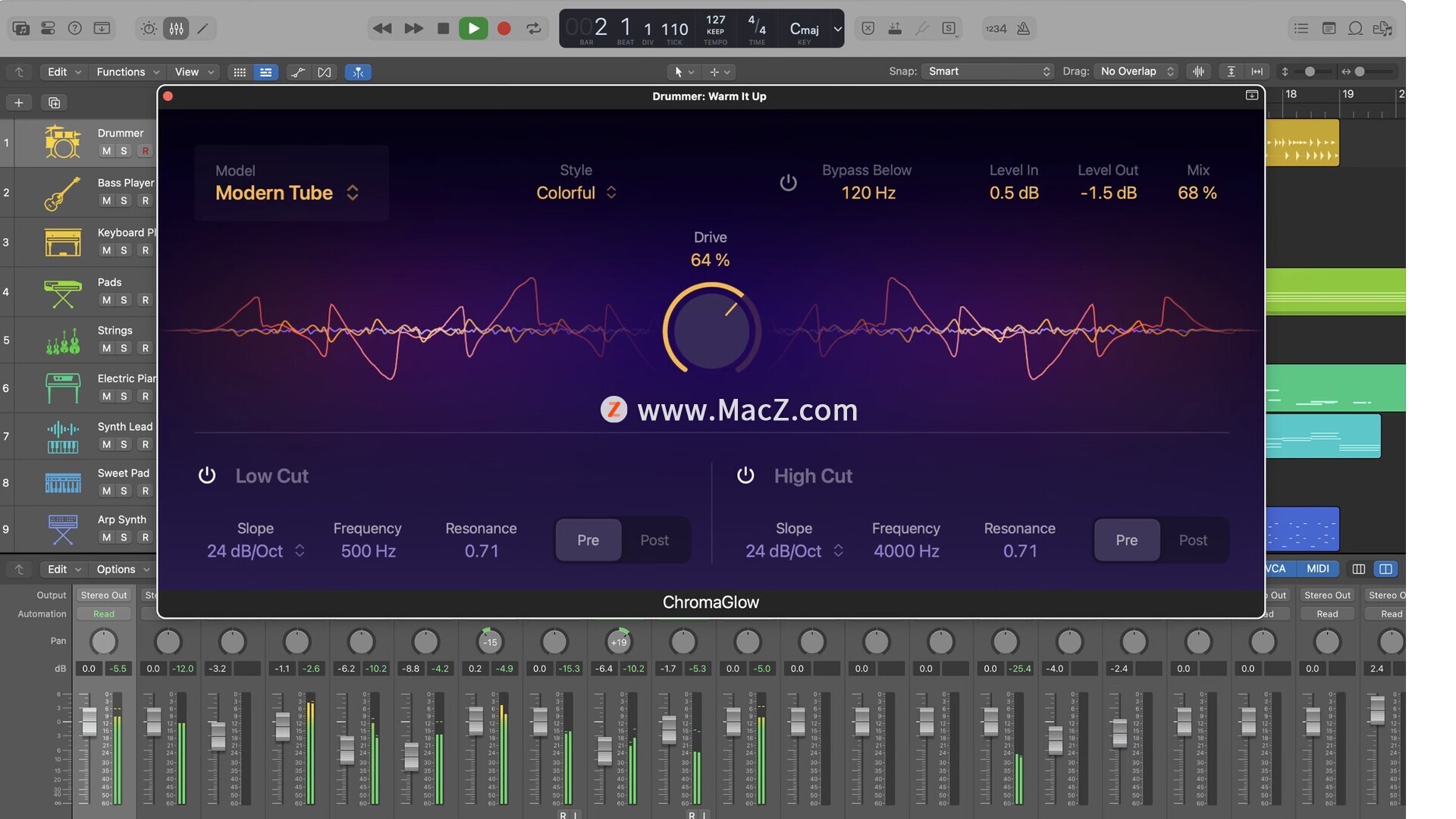1456x819 pixels.
Task: Open Quick Help question mark icon
Action: tap(74, 29)
